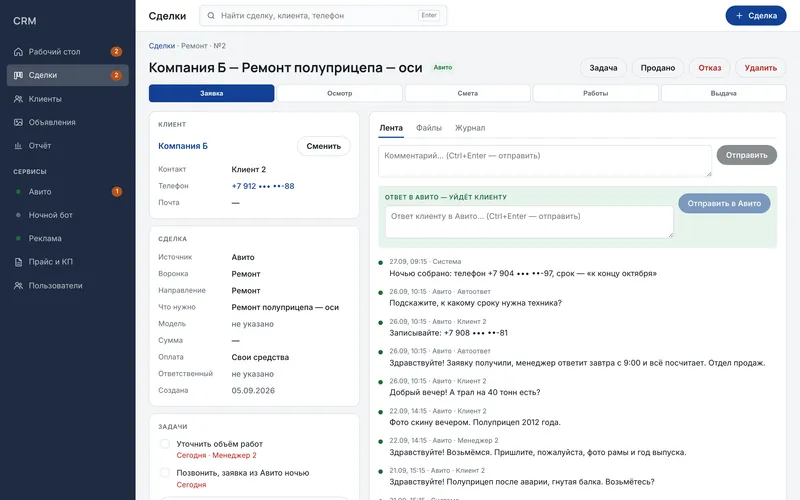Image resolution: width=800 pixels, height=500 pixels.
Task: Create new deal with + Сделка button
Action: tap(756, 16)
